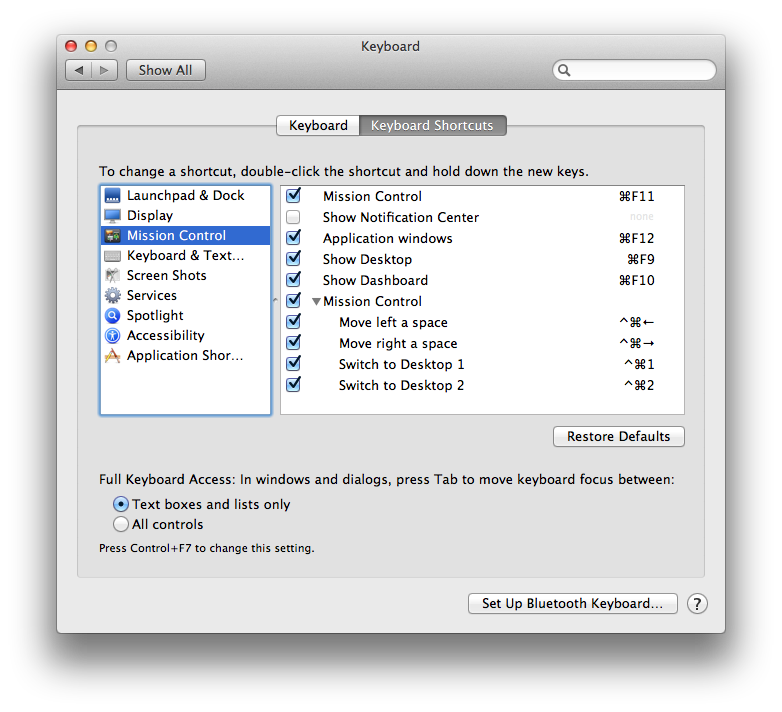Switch to the Keyboard tab
Viewport: 782px width, 712px height.
(318, 125)
